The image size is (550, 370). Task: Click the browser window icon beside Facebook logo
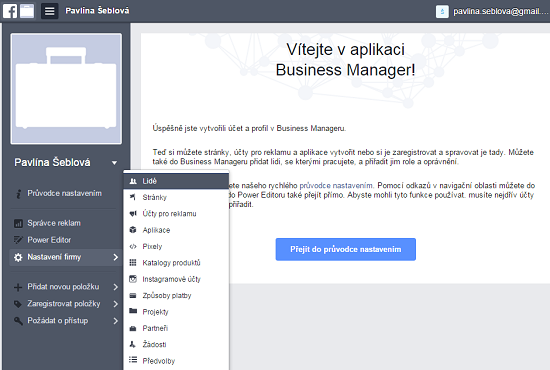(27, 11)
